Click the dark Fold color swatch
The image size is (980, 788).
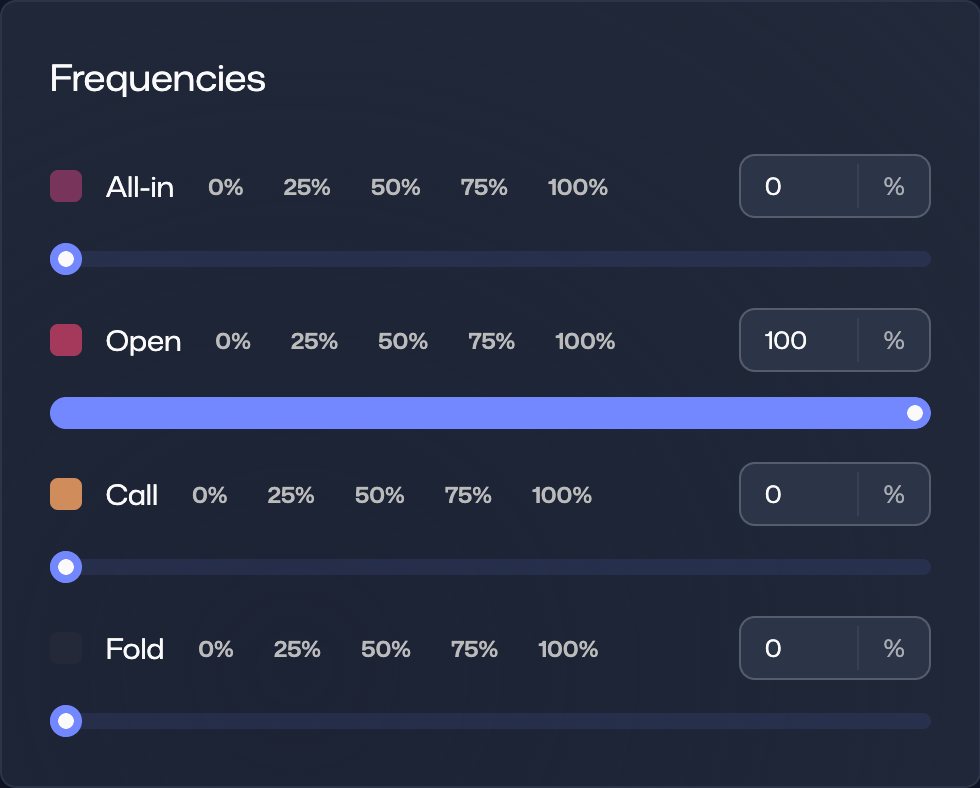(66, 649)
